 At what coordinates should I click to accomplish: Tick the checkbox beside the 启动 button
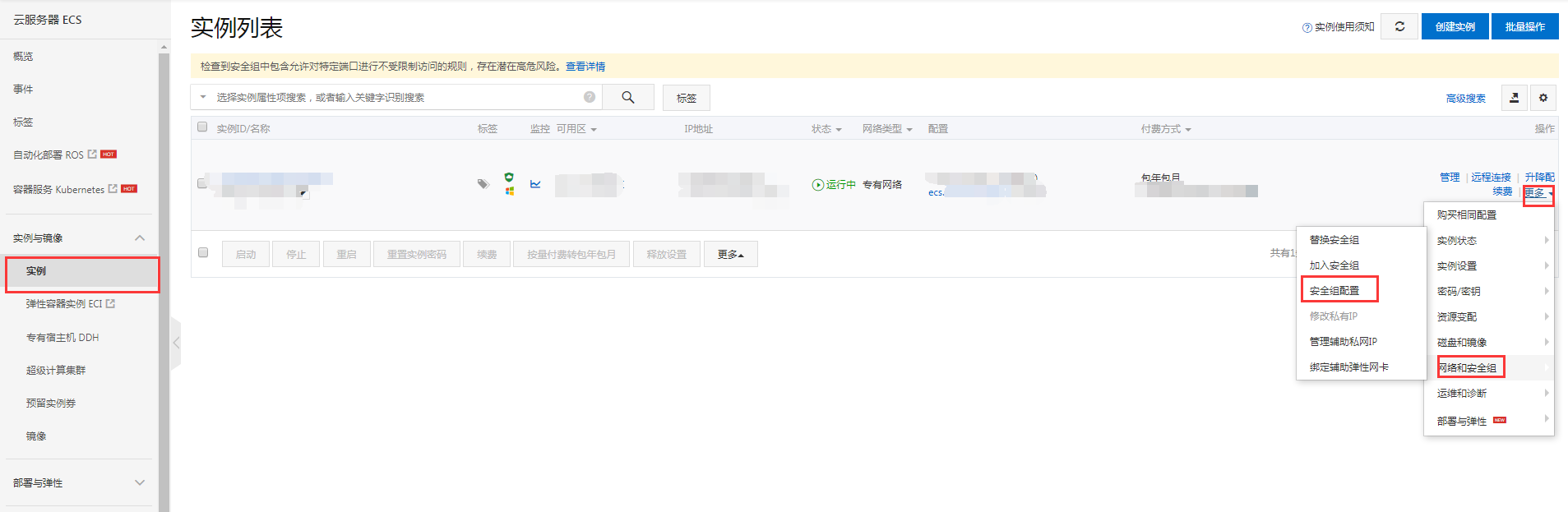203,253
